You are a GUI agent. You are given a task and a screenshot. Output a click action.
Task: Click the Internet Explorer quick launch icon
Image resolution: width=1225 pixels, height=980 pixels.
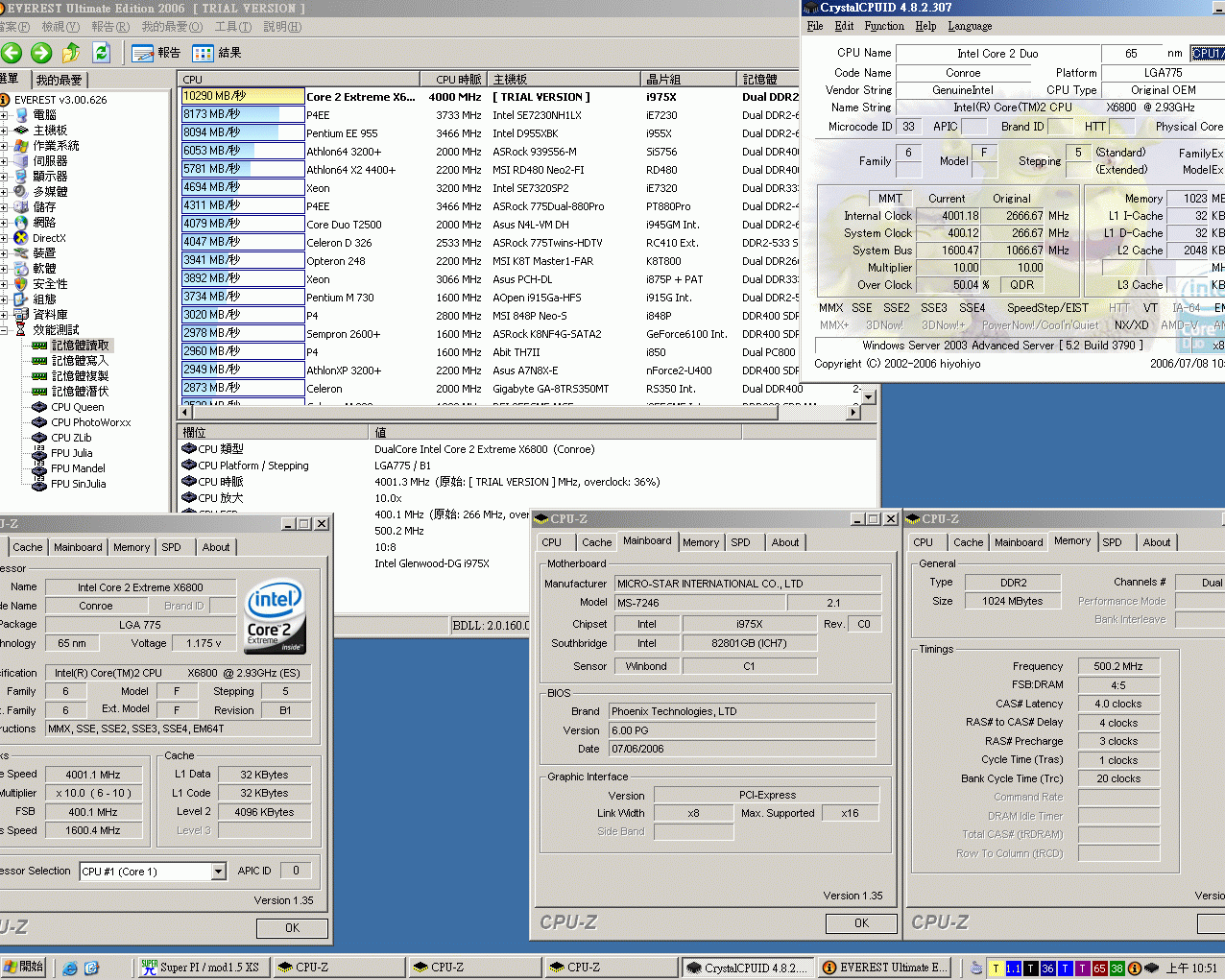(70, 968)
